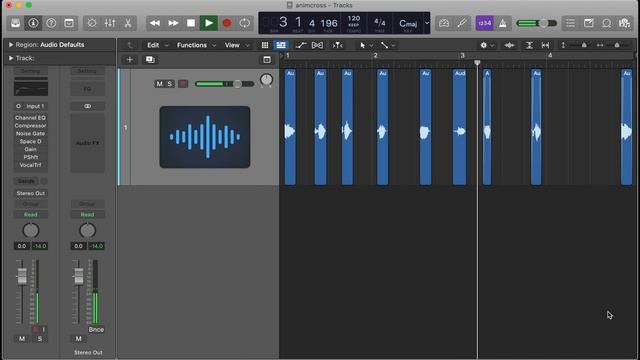Open the Library panel icon

[16, 23]
